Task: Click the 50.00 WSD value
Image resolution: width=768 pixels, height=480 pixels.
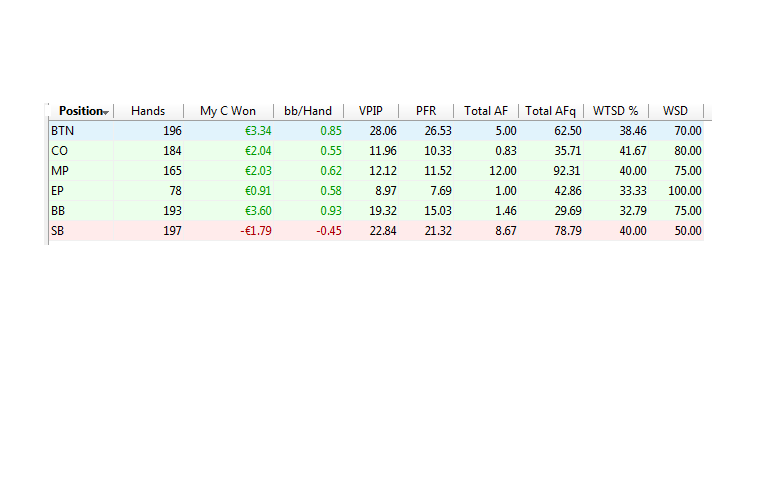Action: tap(688, 231)
